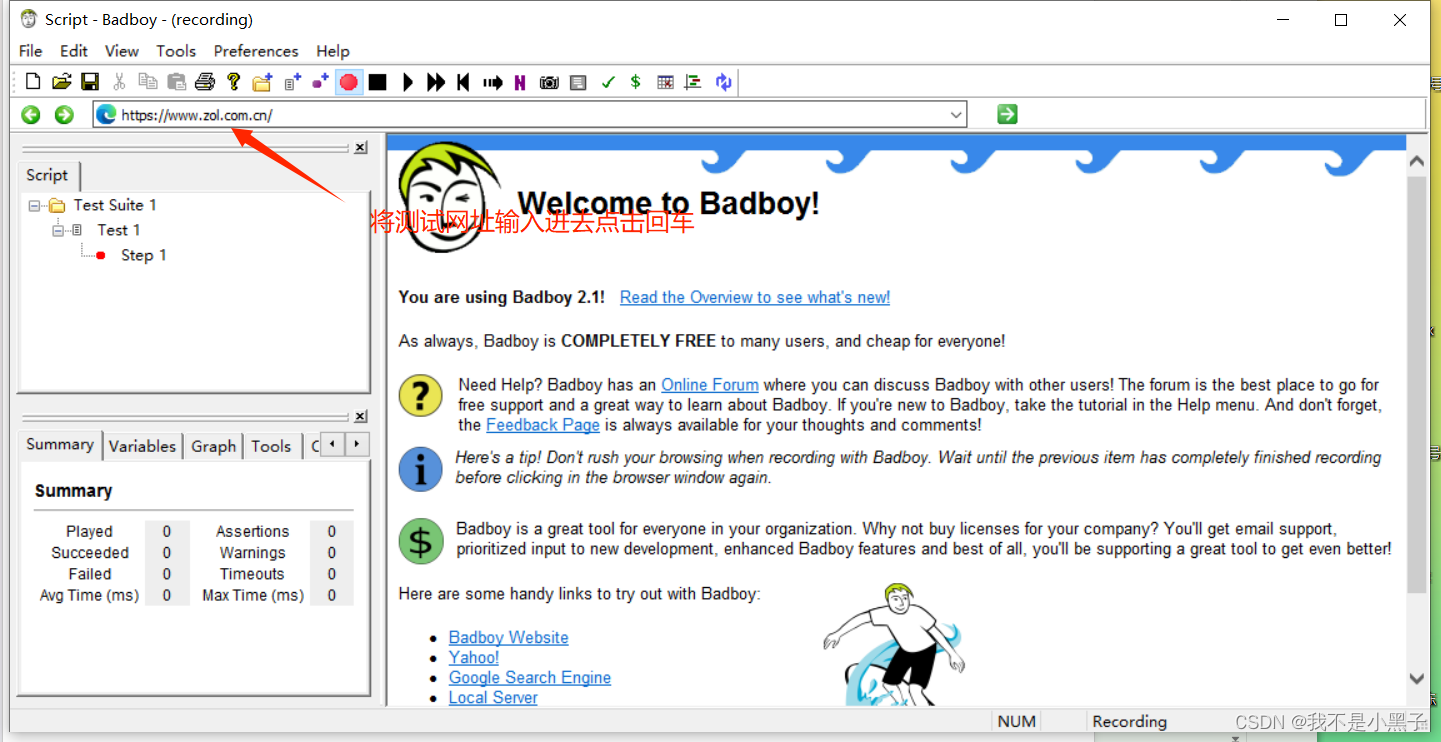Save the script with floppy disk icon
Screen dimensions: 1441x742
pos(90,82)
